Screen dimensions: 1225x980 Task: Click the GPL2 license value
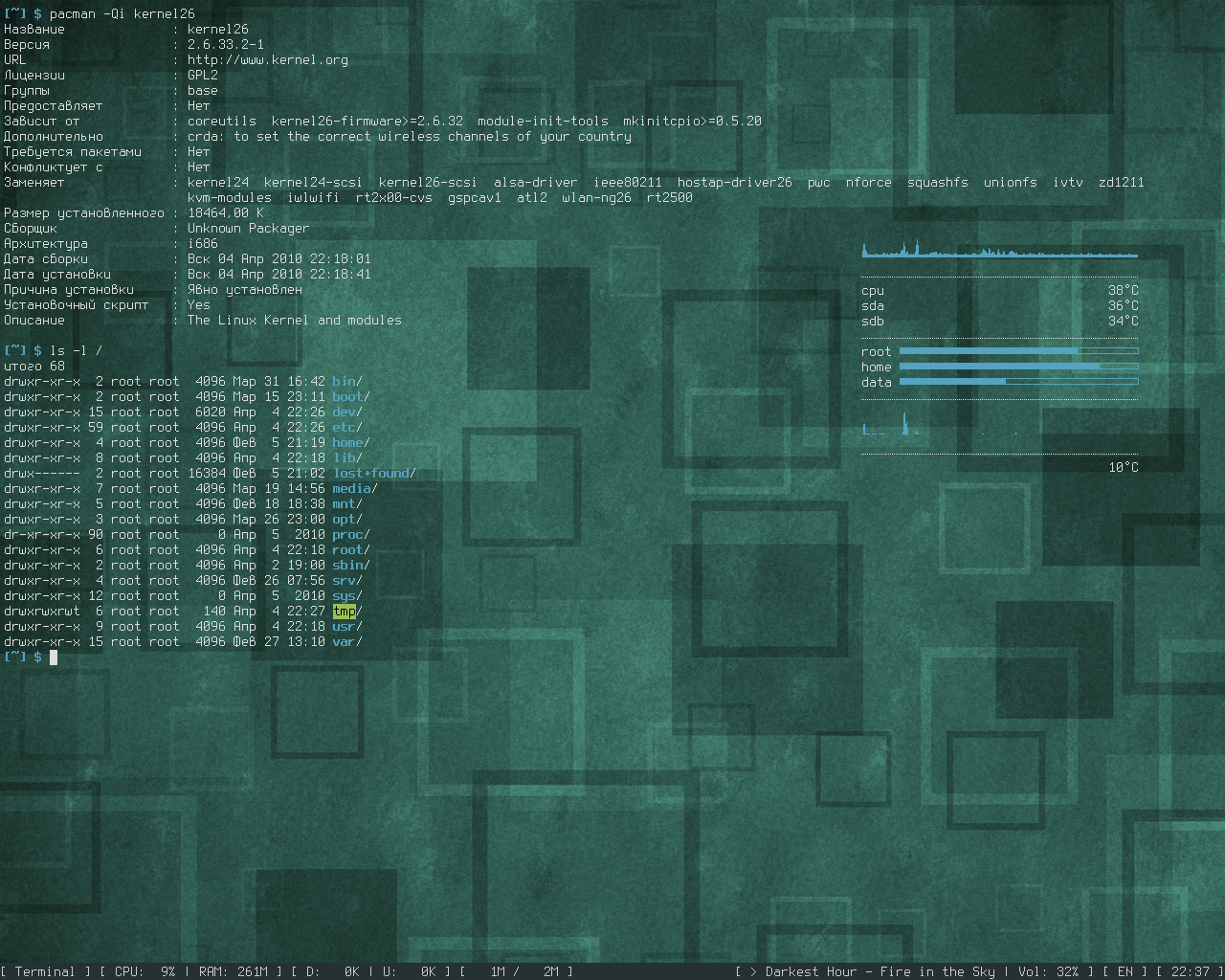click(x=203, y=75)
